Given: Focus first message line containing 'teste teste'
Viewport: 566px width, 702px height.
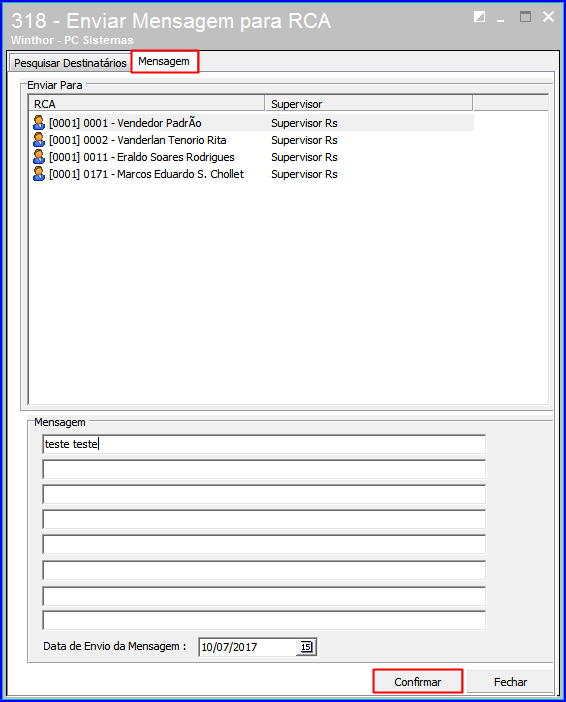Looking at the screenshot, I should point(264,444).
